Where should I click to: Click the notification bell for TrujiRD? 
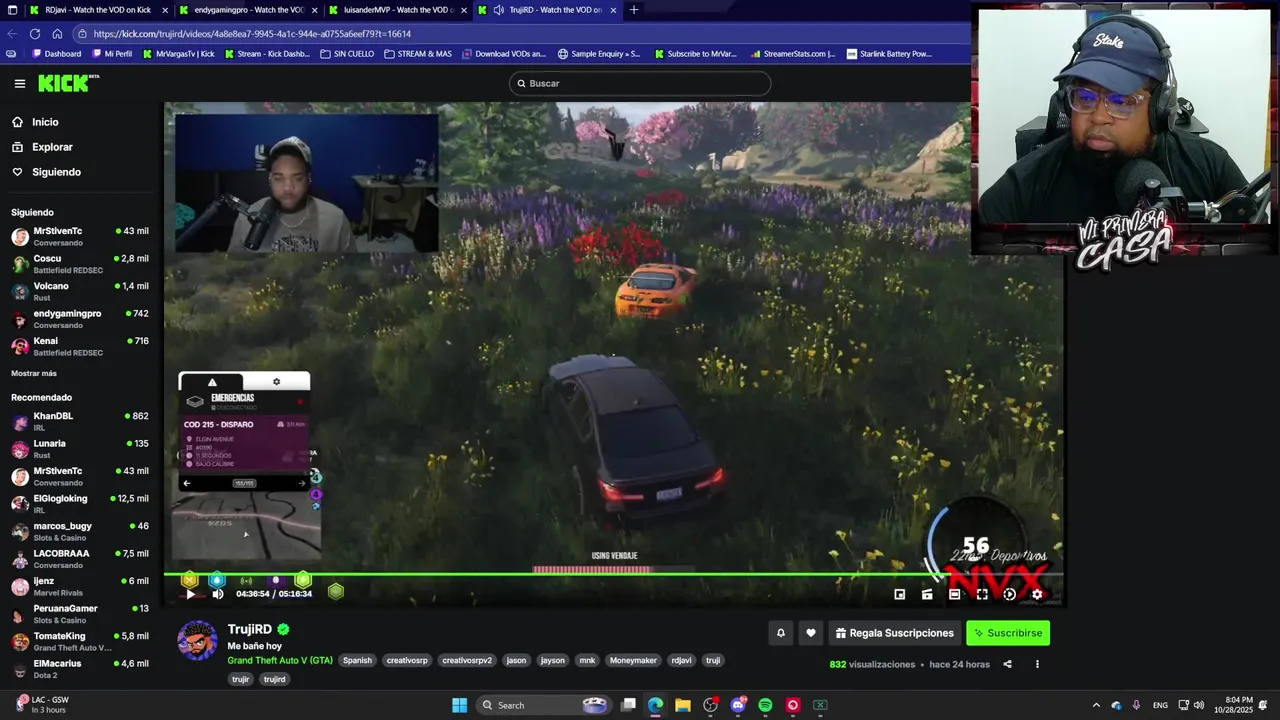tap(781, 633)
